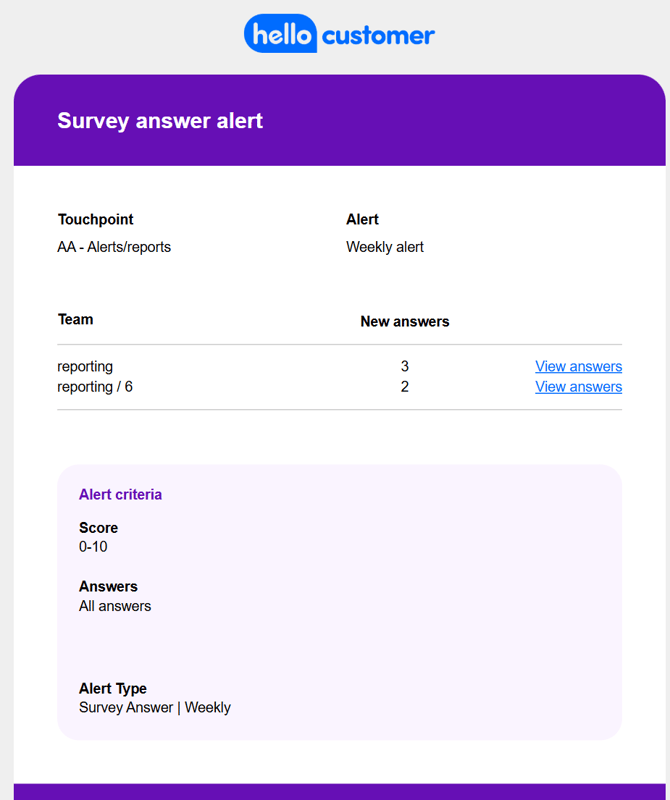This screenshot has height=800, width=670.
Task: Select the Touchpoint label
Action: pos(95,220)
